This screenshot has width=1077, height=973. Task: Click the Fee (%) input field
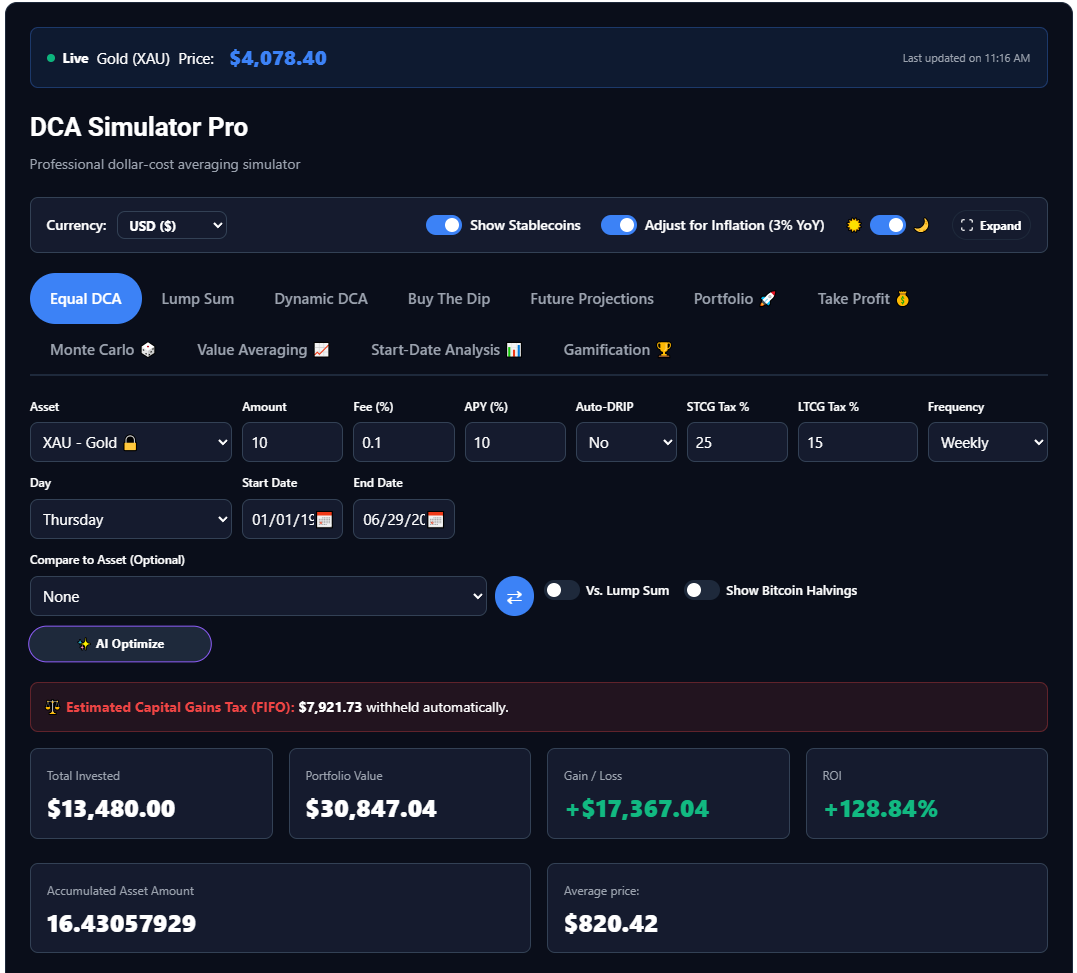pos(403,442)
